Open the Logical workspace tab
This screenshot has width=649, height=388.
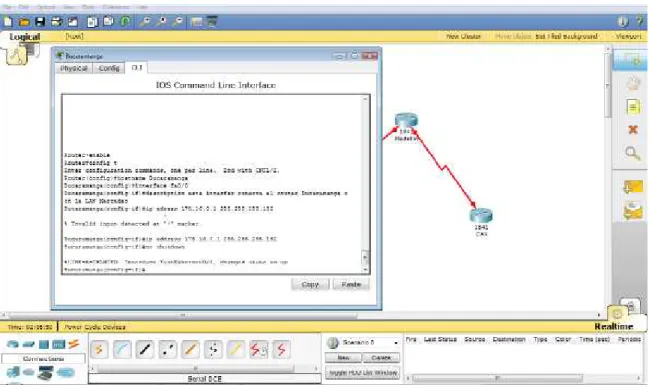tap(25, 36)
